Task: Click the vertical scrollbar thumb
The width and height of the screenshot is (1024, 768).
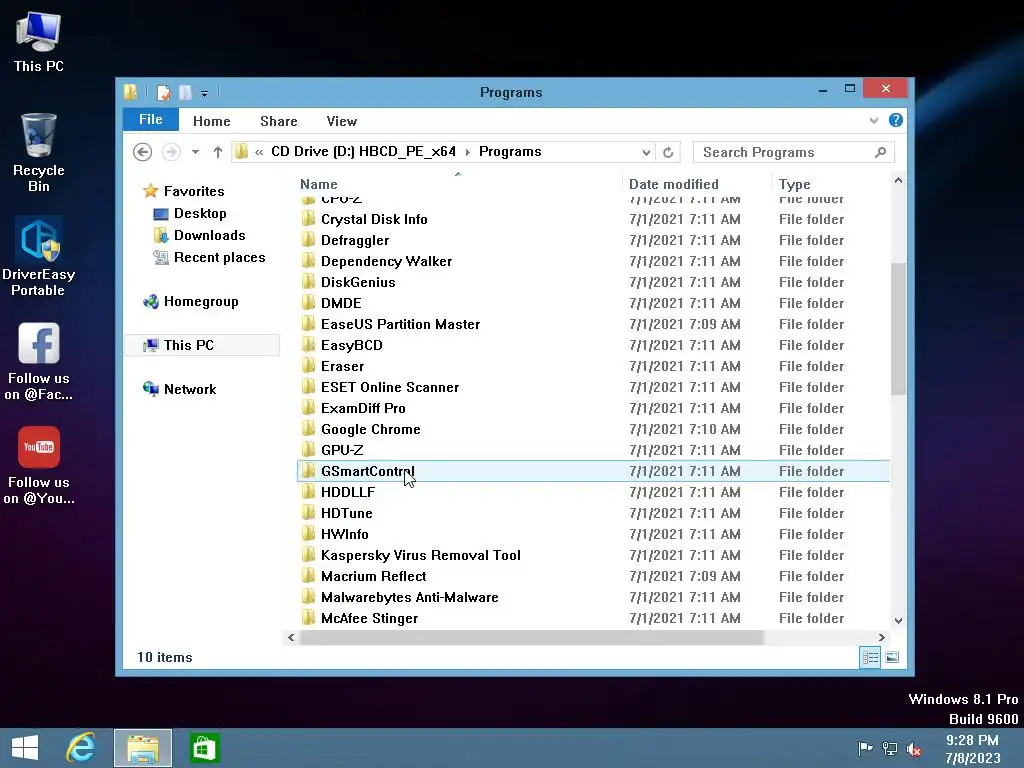Action: coord(898,328)
